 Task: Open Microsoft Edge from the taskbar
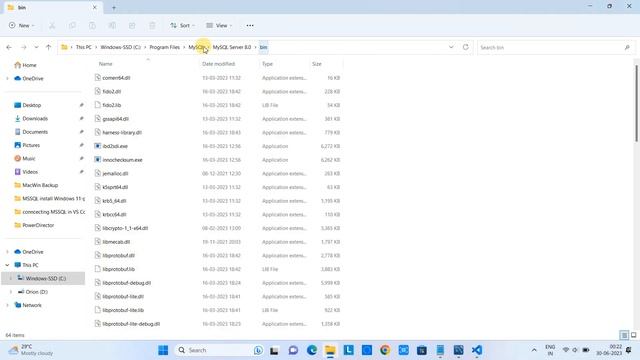(312, 350)
